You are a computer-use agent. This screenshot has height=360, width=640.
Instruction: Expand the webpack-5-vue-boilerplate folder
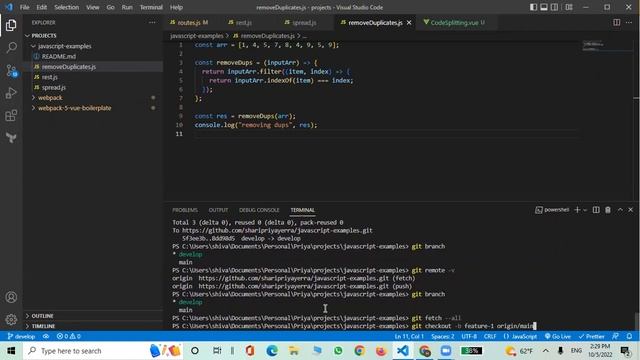(93, 108)
